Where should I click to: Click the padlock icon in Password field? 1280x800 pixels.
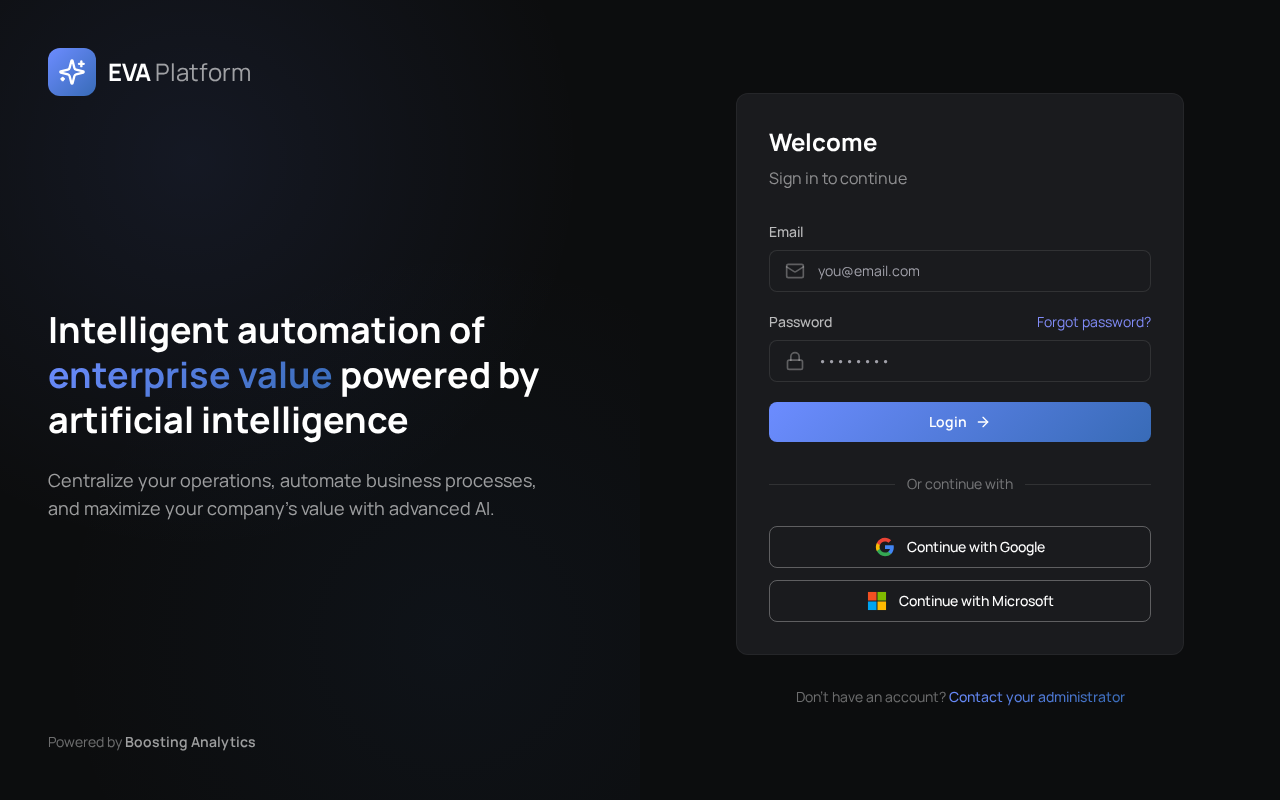(x=795, y=361)
